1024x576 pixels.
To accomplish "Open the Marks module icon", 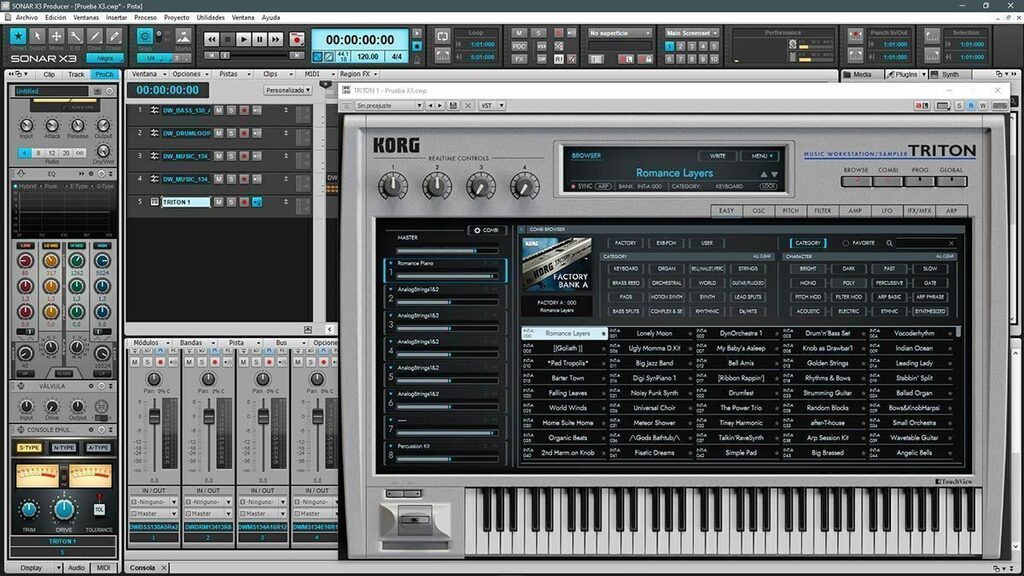I will point(184,37).
